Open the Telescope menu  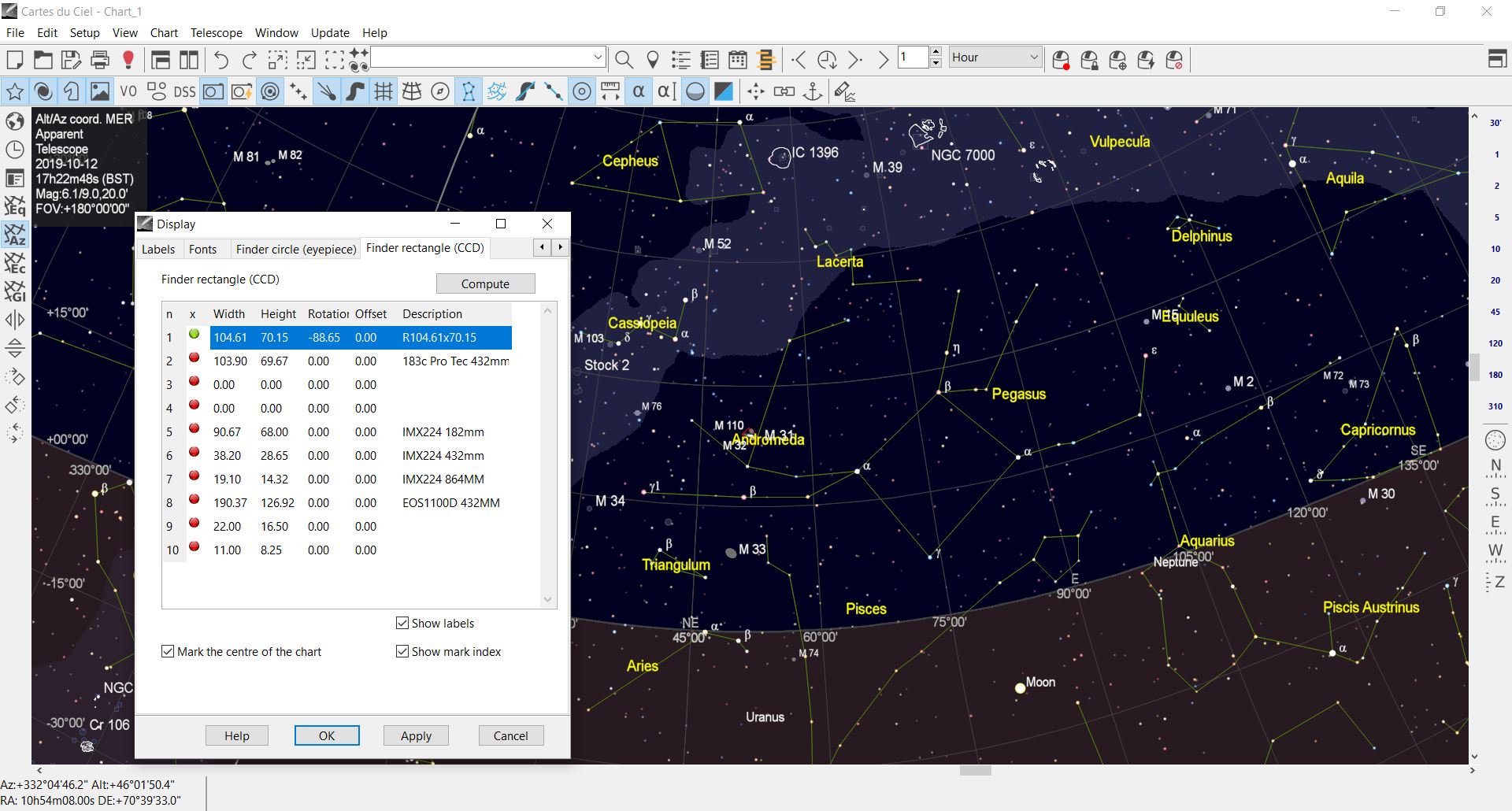[216, 32]
